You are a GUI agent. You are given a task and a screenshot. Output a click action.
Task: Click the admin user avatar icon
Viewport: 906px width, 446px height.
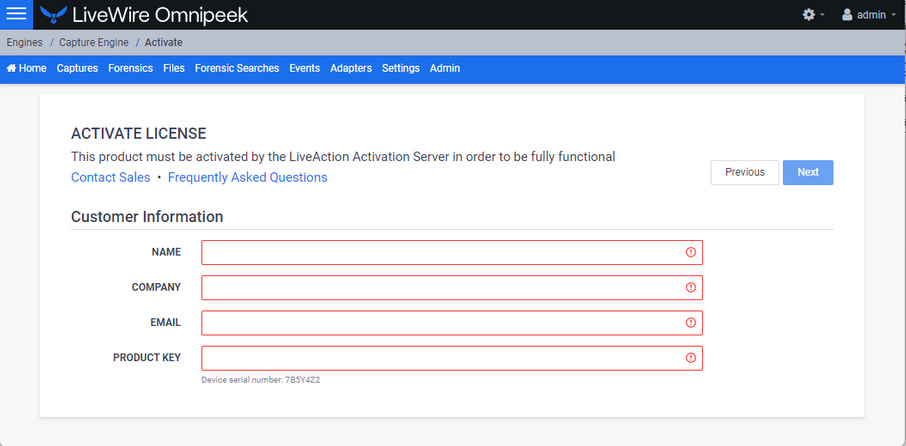pyautogui.click(x=847, y=14)
